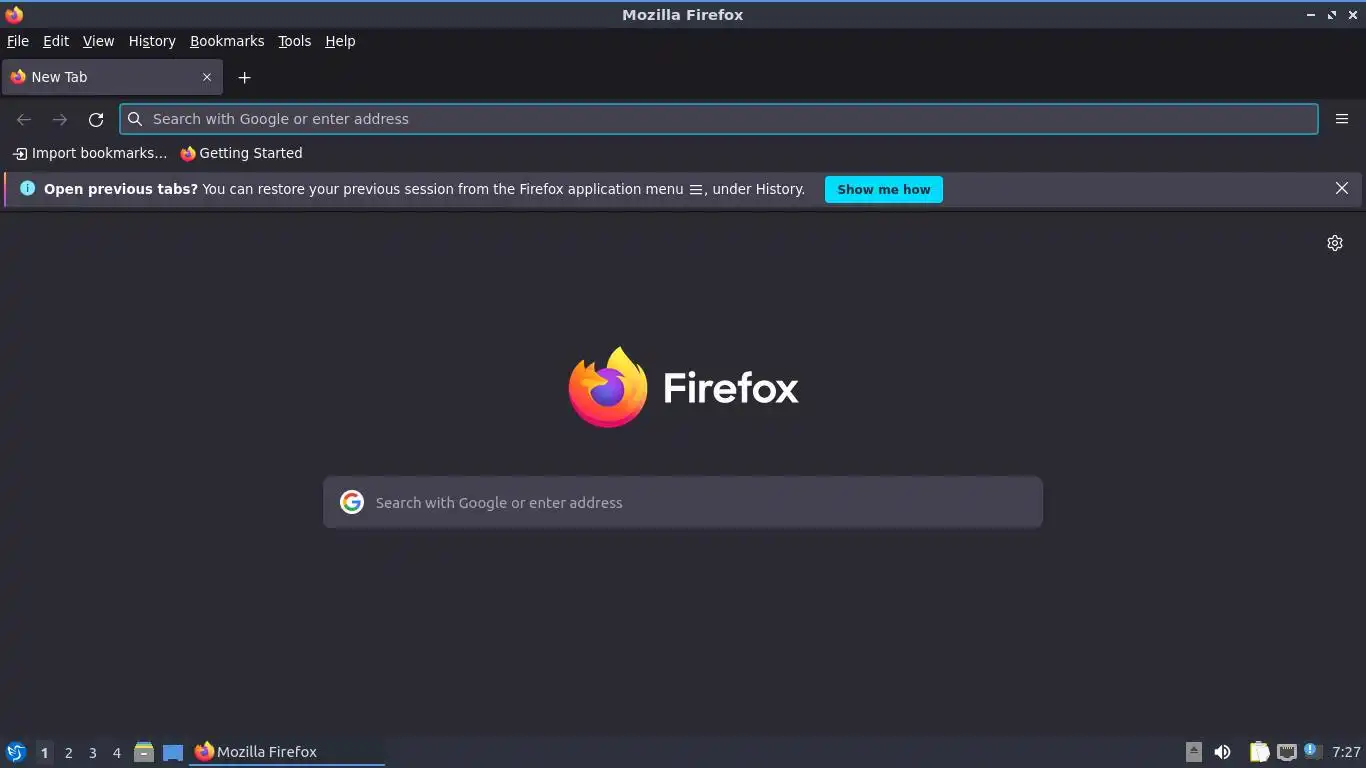Open the Bookmarks menu
1366x768 pixels.
[227, 41]
